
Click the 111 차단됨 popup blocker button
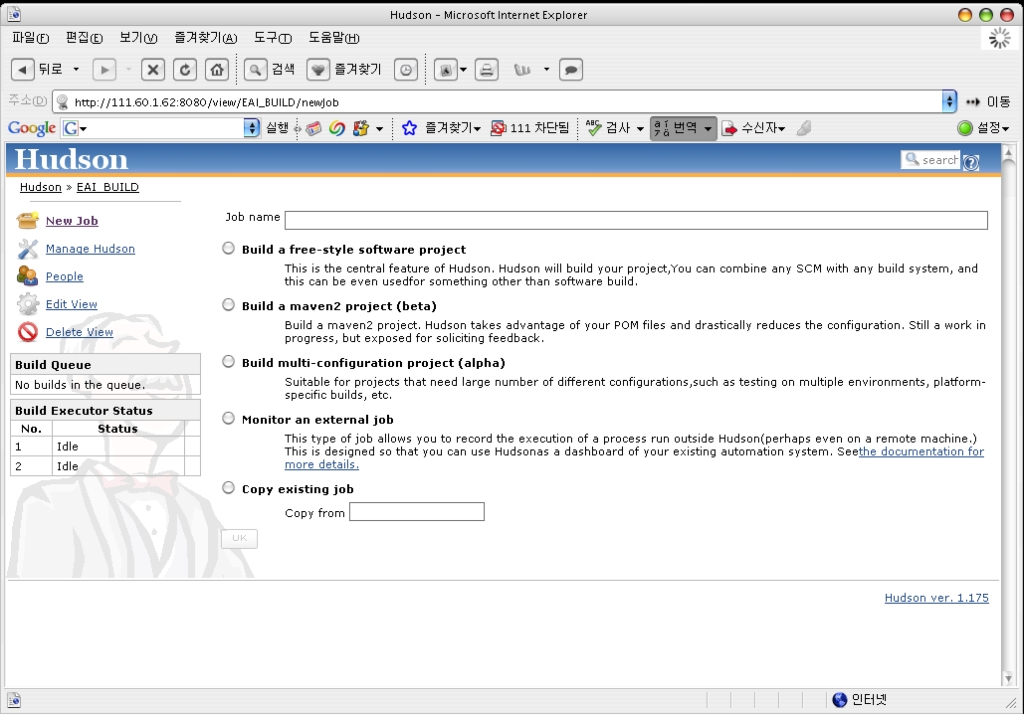point(530,128)
